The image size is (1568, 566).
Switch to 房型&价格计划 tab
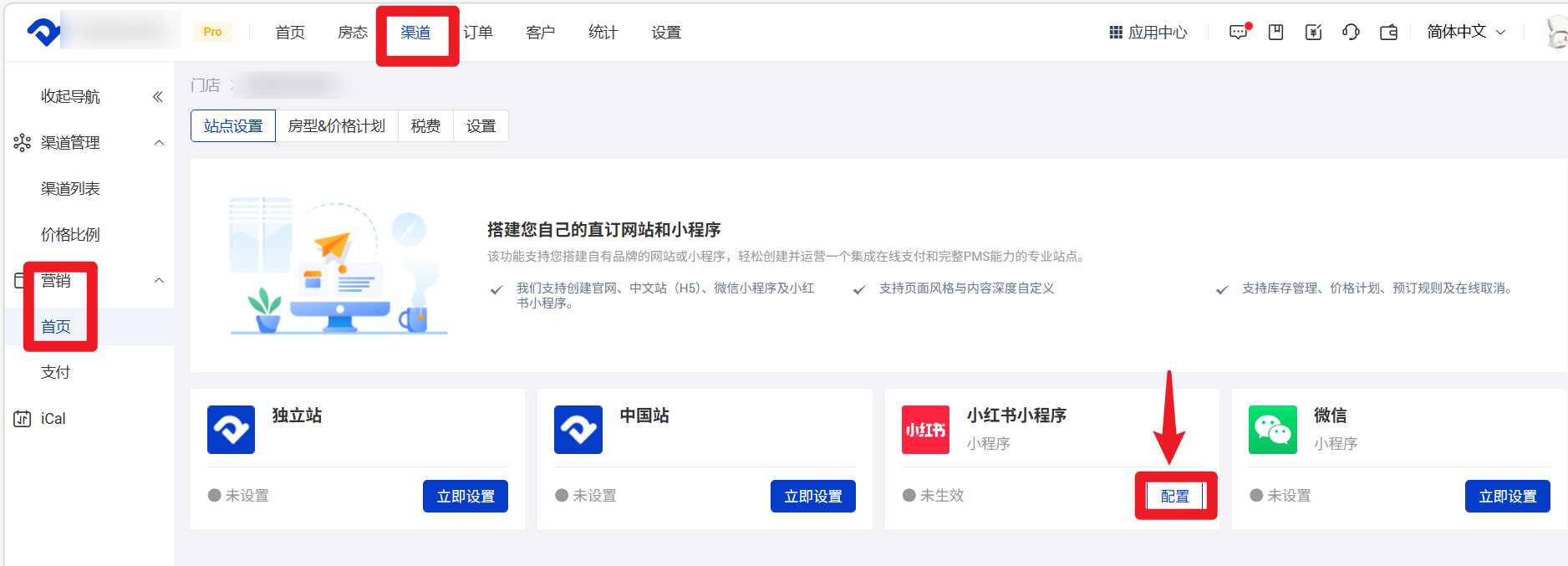tap(336, 126)
